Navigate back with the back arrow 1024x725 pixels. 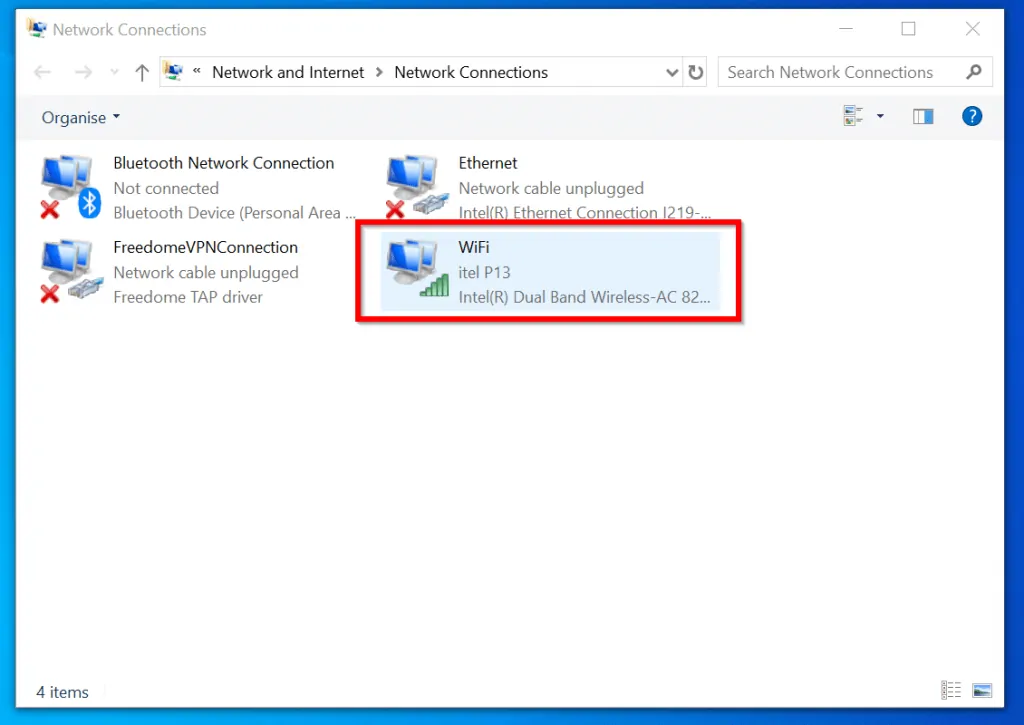41,71
